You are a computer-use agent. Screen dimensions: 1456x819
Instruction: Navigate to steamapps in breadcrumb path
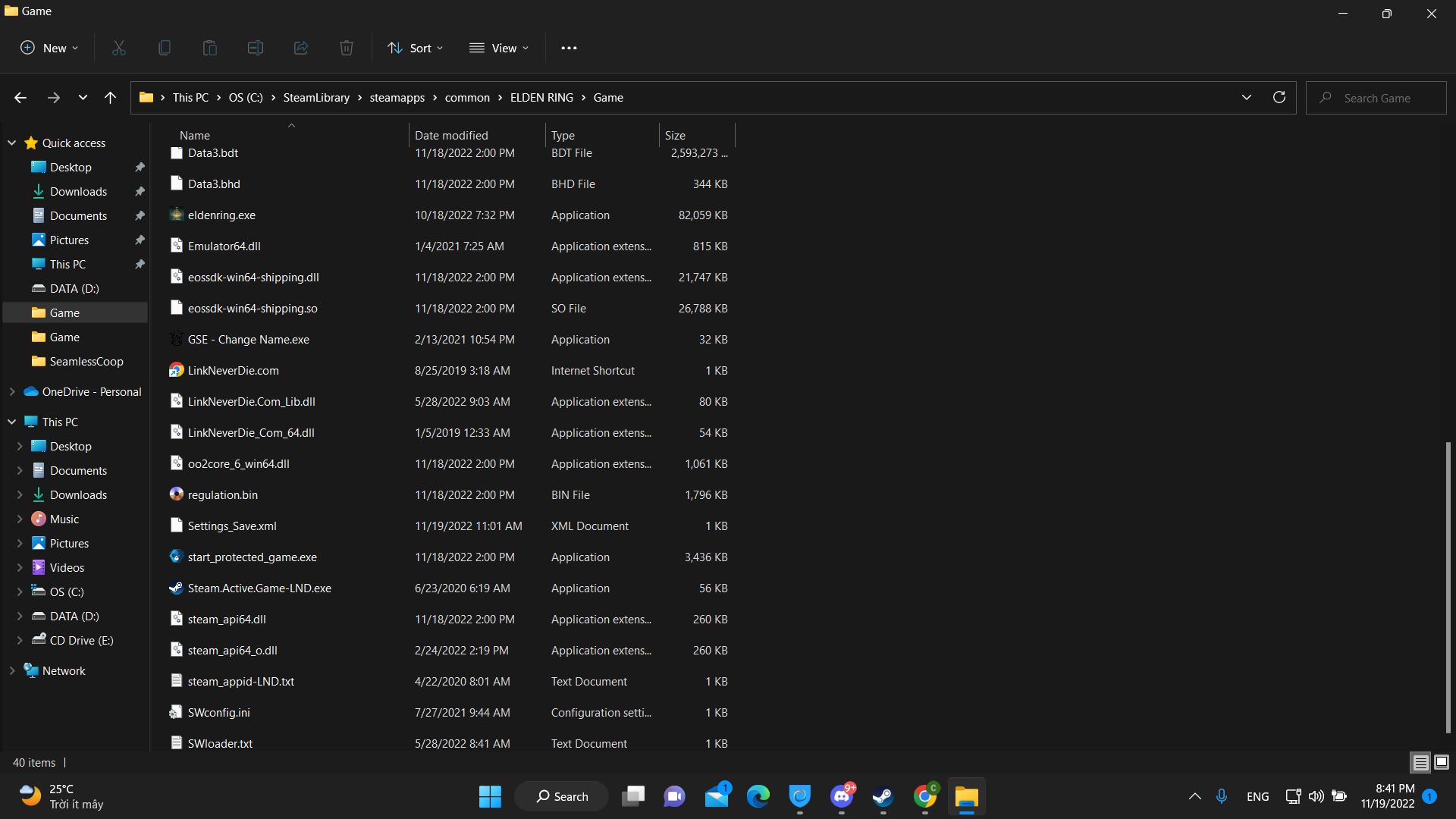[x=397, y=98]
